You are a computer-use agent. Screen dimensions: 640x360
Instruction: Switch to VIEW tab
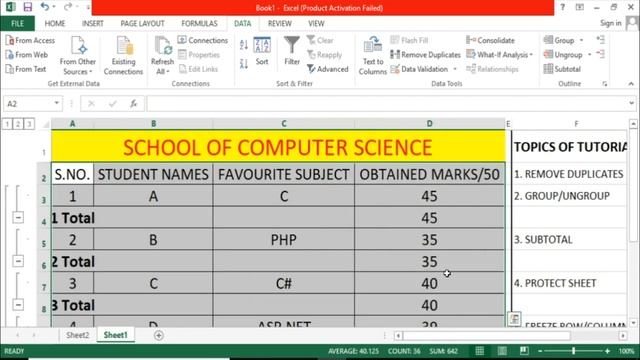click(316, 24)
